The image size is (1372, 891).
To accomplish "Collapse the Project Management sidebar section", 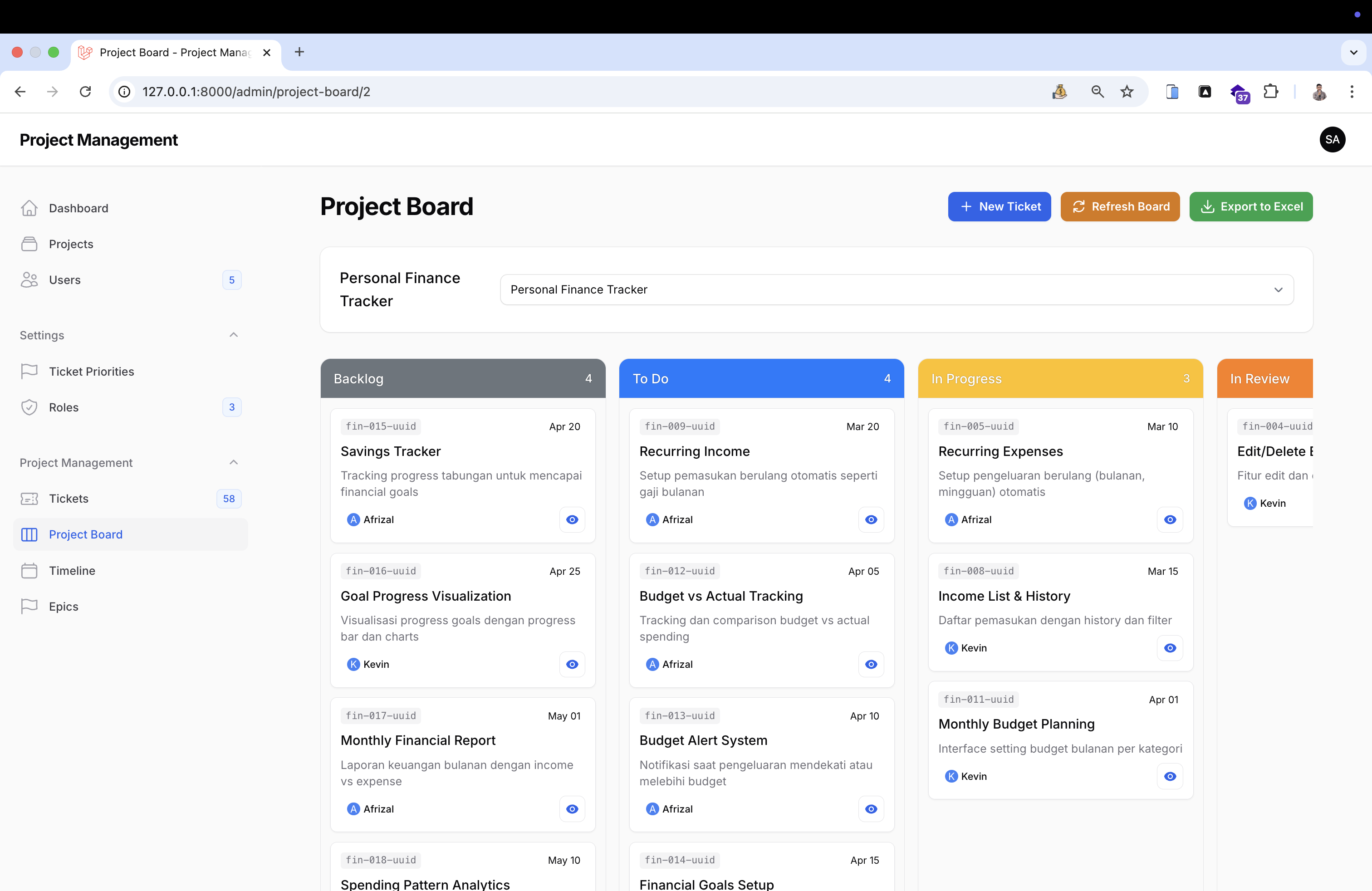I will point(234,462).
